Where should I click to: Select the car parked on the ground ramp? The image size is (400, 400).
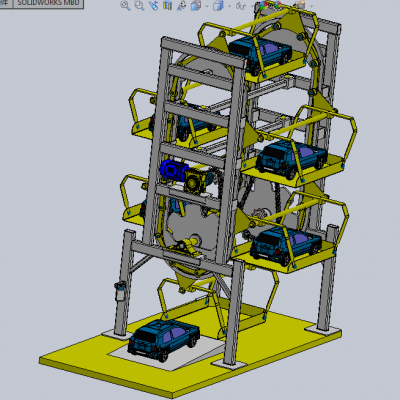coord(164,339)
